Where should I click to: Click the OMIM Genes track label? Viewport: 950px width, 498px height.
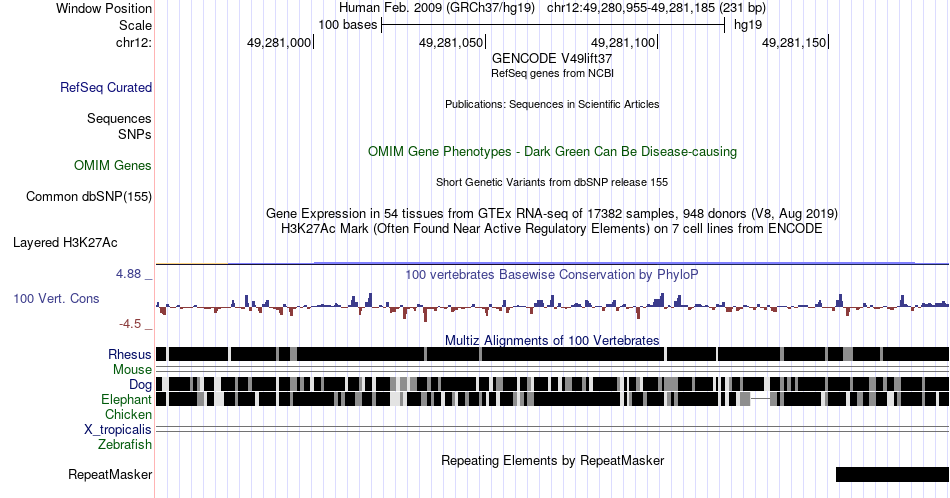113,166
